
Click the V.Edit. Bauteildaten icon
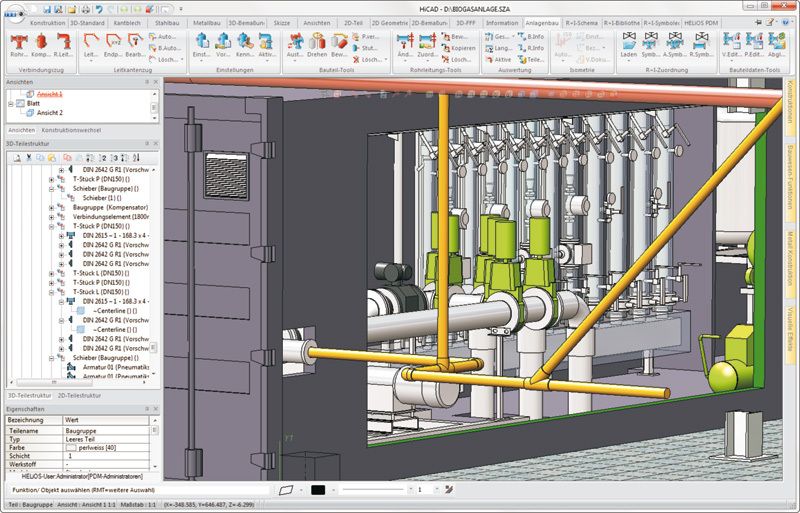coord(727,45)
